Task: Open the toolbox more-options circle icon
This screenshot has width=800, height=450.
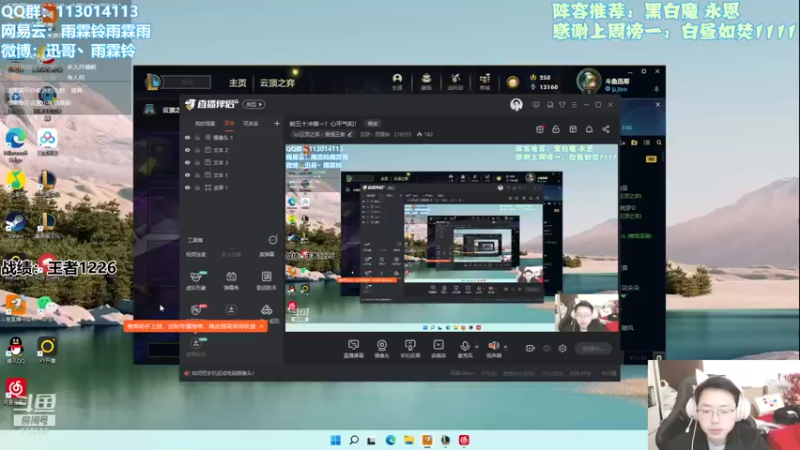Action: click(x=273, y=240)
